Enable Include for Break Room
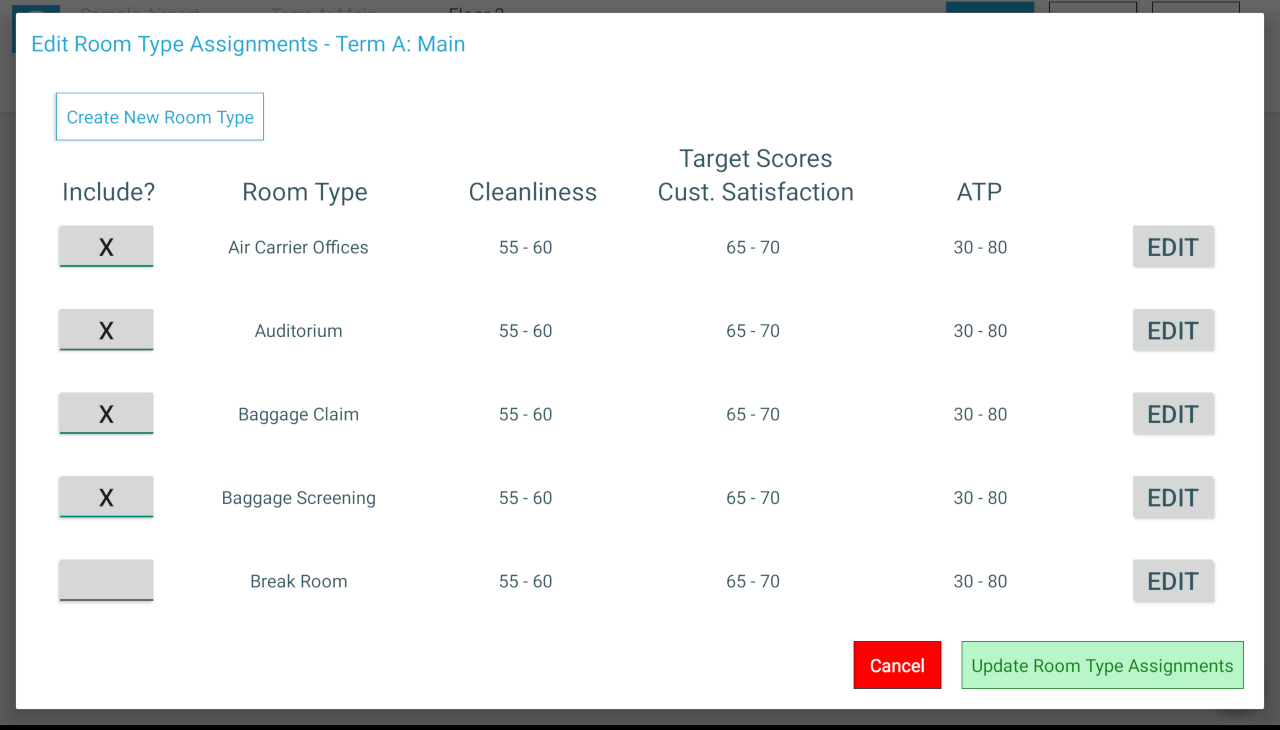This screenshot has width=1280, height=730. (106, 581)
